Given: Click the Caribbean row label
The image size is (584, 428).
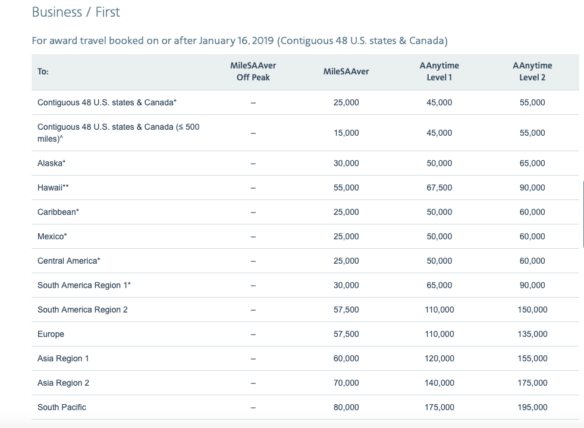Looking at the screenshot, I should (x=58, y=212).
